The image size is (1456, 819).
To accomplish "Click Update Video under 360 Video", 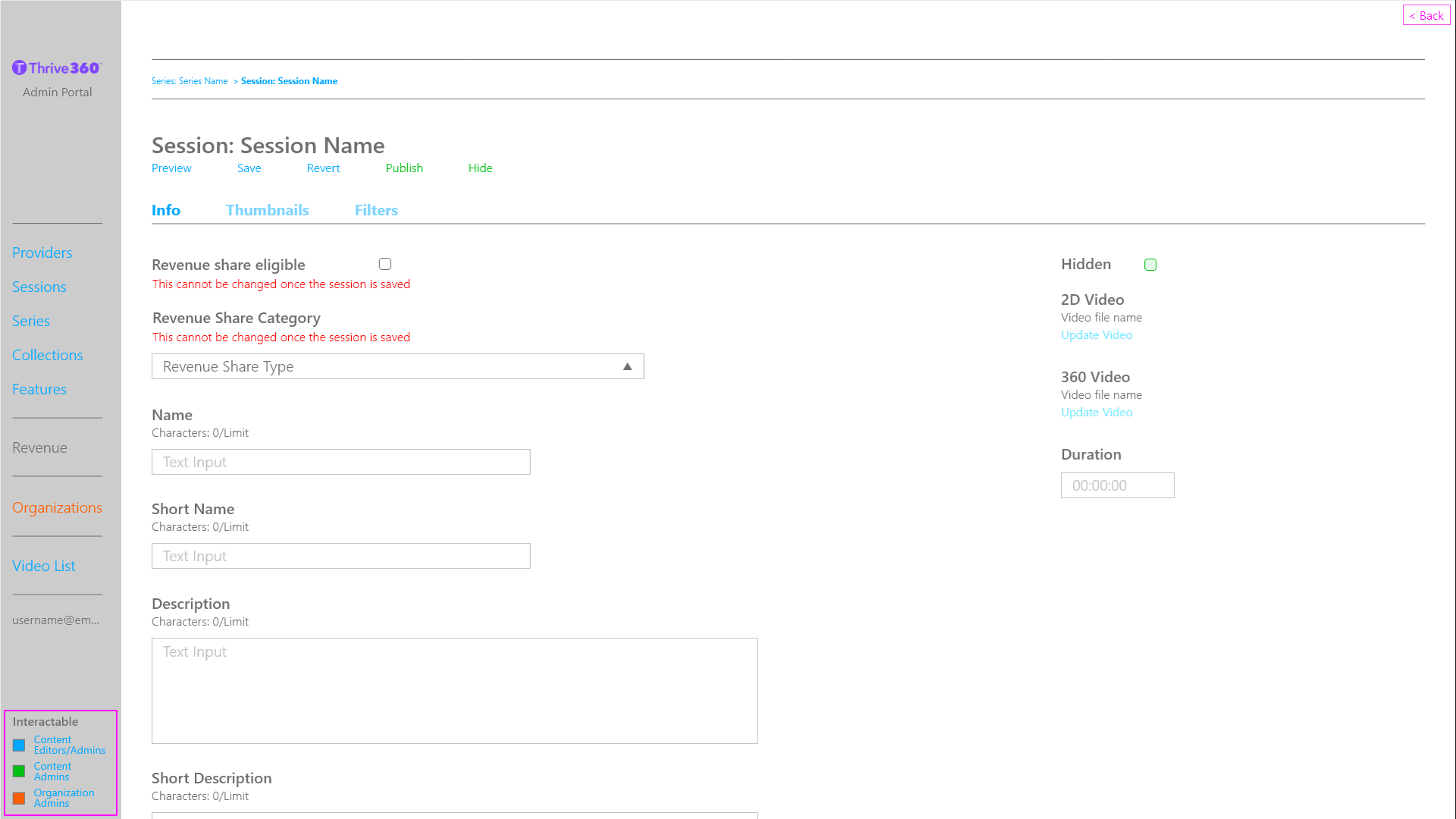I will (x=1097, y=413).
